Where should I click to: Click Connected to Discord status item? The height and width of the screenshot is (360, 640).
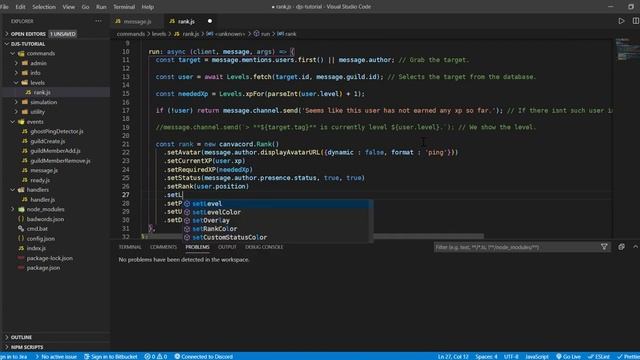click(x=204, y=356)
